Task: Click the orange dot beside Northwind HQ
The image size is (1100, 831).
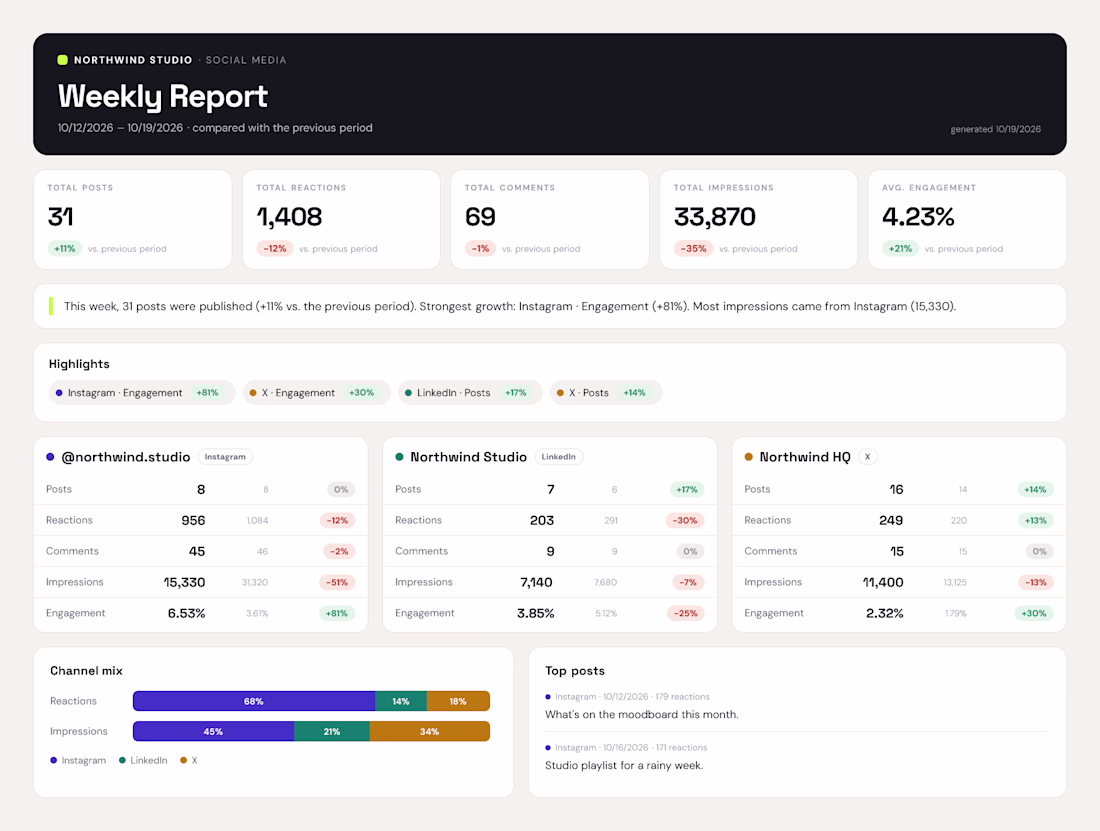Action: [x=749, y=457]
